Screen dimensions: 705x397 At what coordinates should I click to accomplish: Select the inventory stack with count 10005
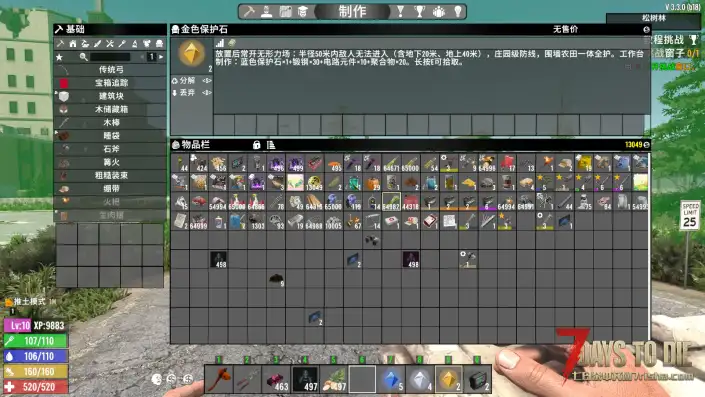(x=334, y=221)
